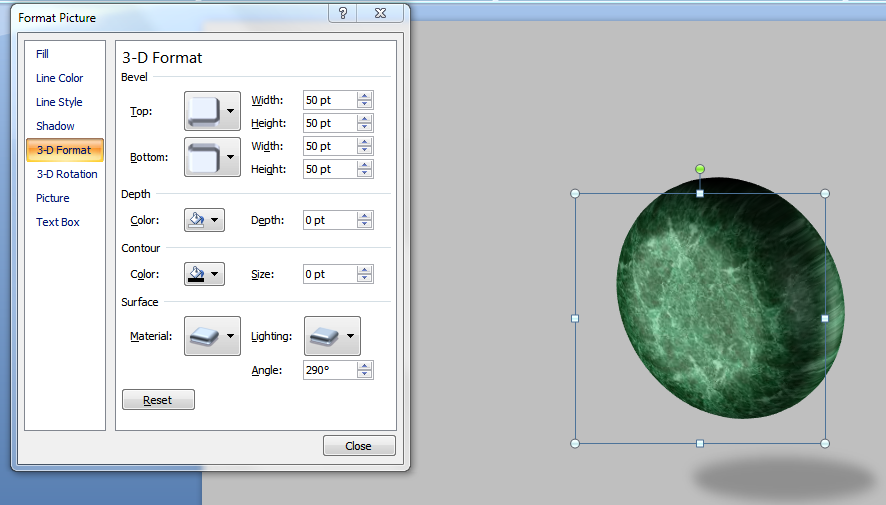Click the Bottom bevel Width field

coord(330,146)
